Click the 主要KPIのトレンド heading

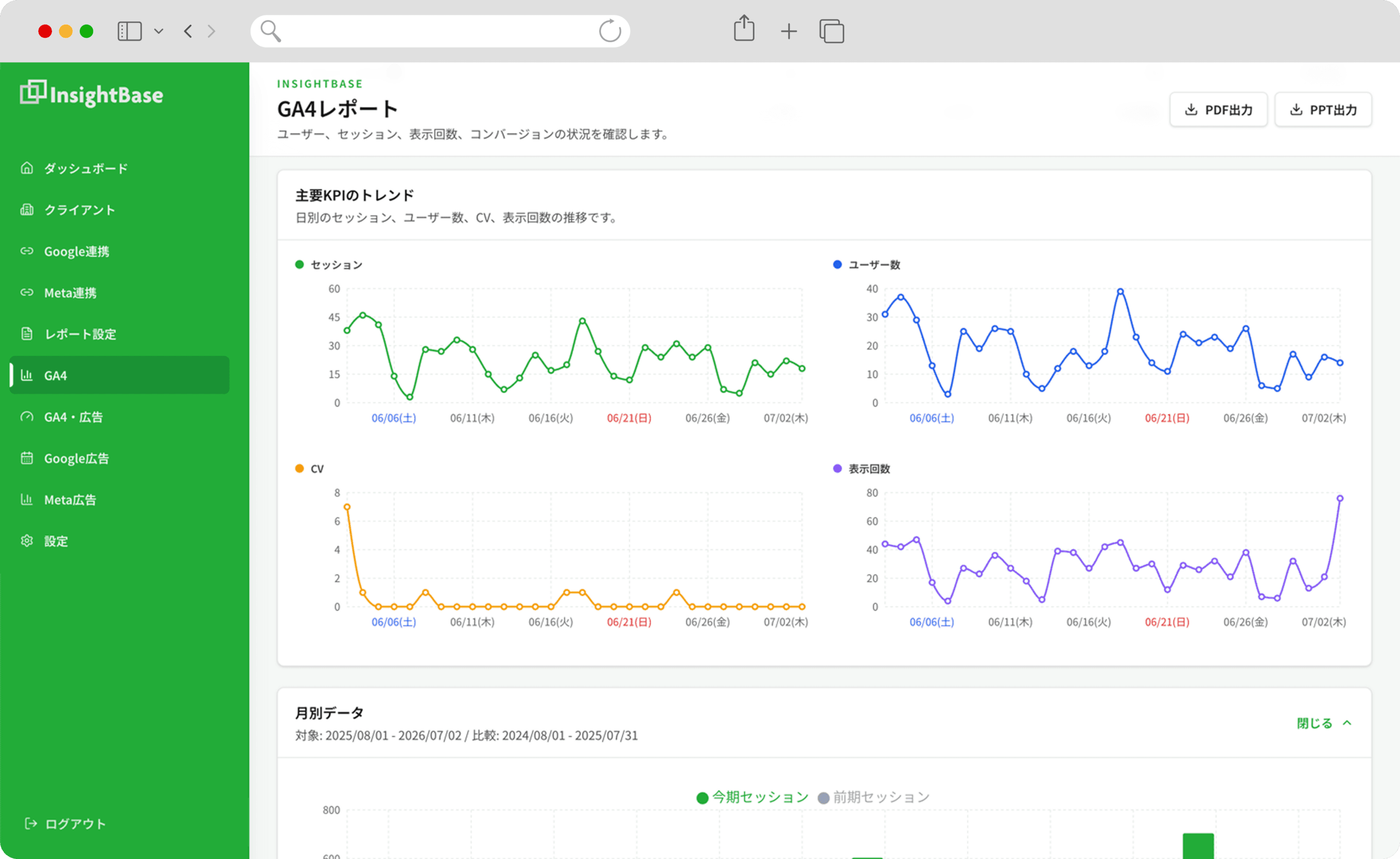(354, 195)
